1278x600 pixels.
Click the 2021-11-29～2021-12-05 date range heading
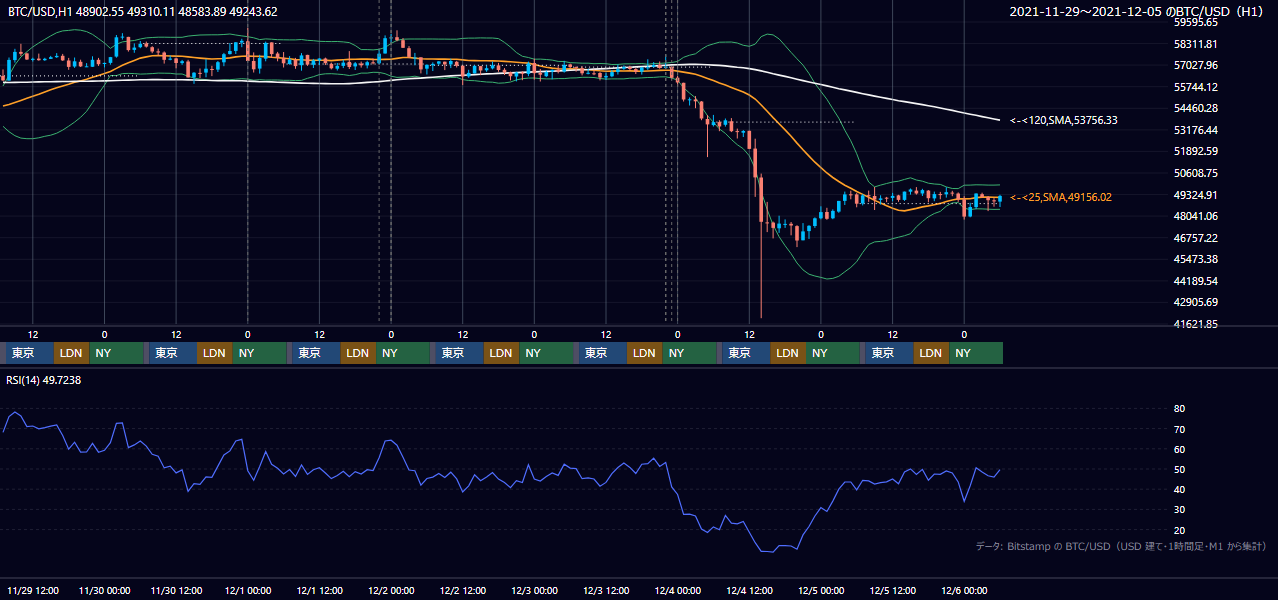pos(1136,12)
